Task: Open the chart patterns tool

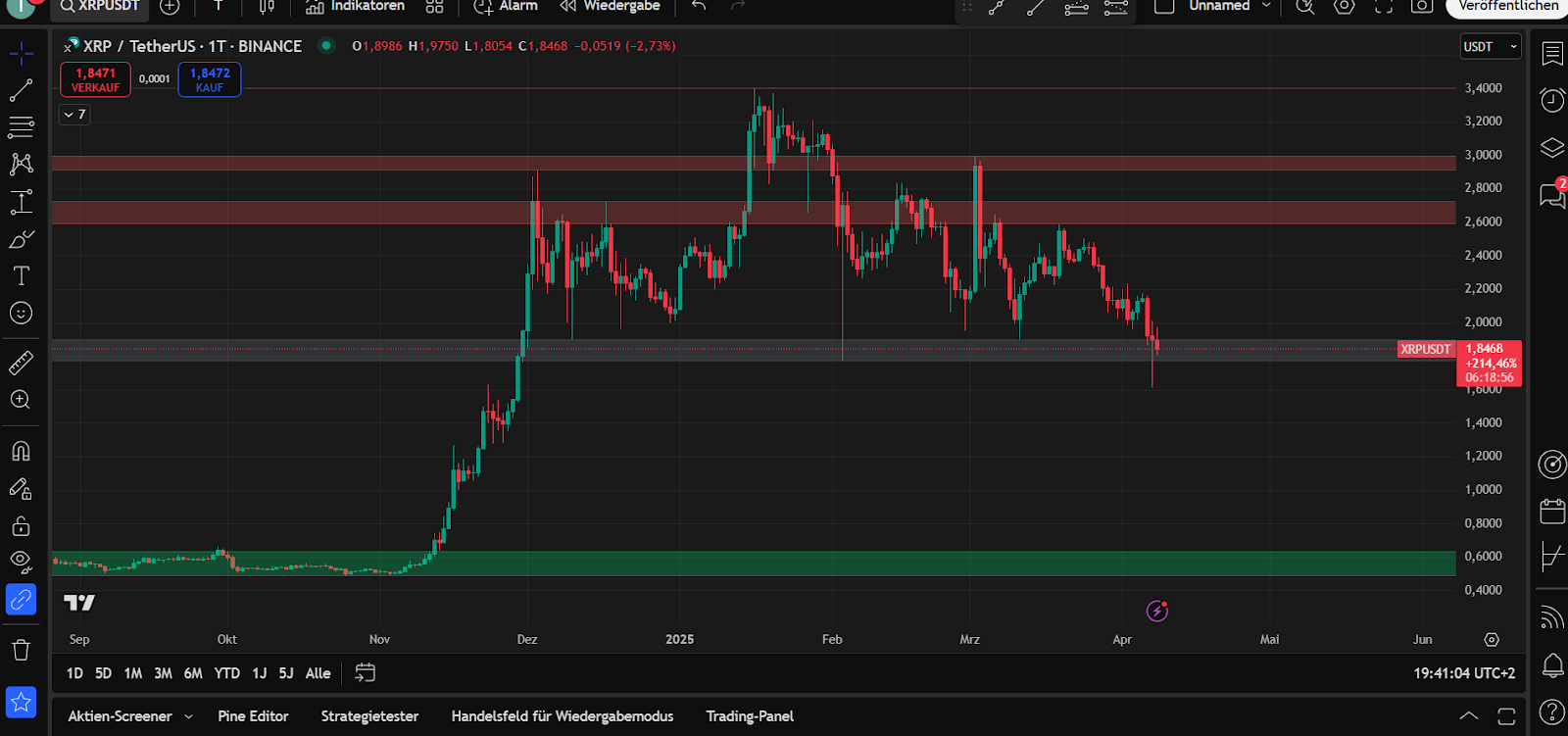Action: [x=21, y=164]
